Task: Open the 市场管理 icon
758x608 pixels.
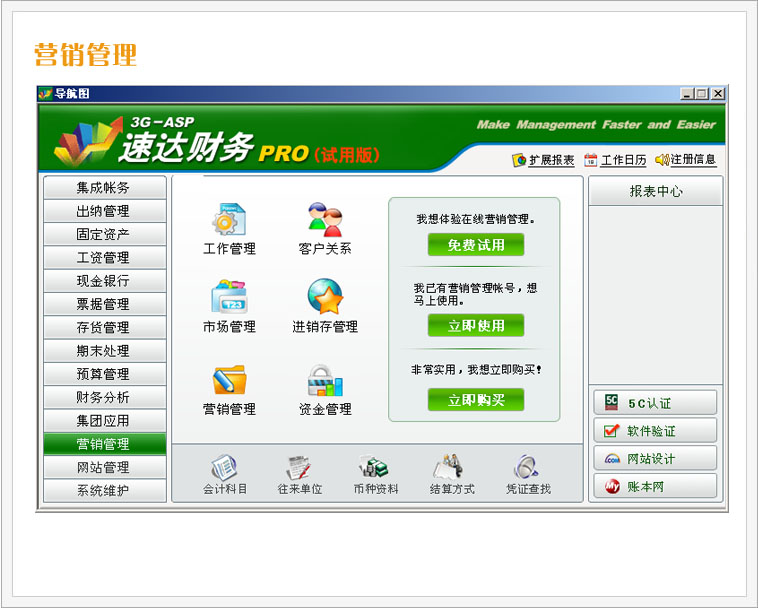Action: pos(229,296)
